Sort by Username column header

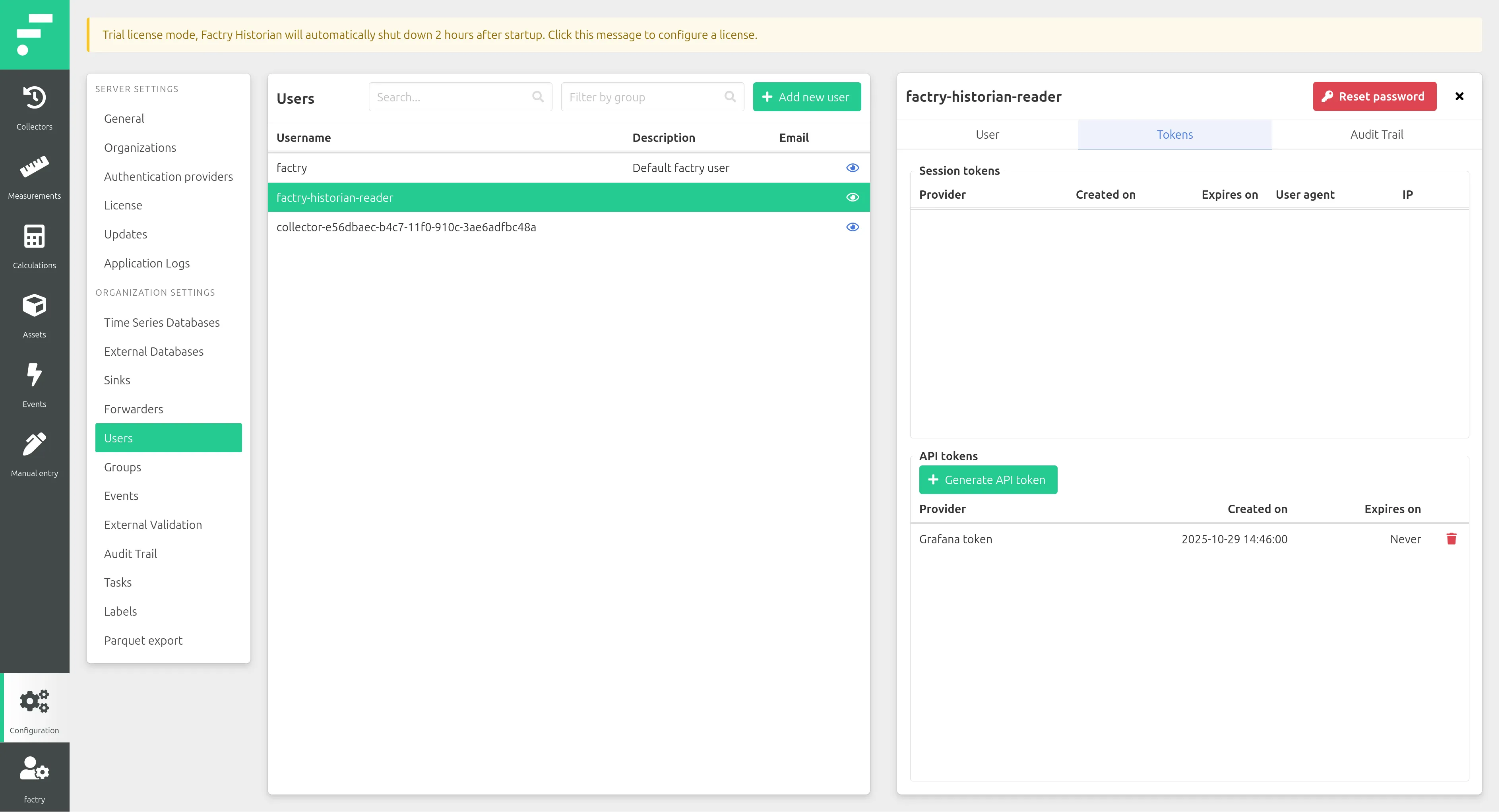click(303, 138)
